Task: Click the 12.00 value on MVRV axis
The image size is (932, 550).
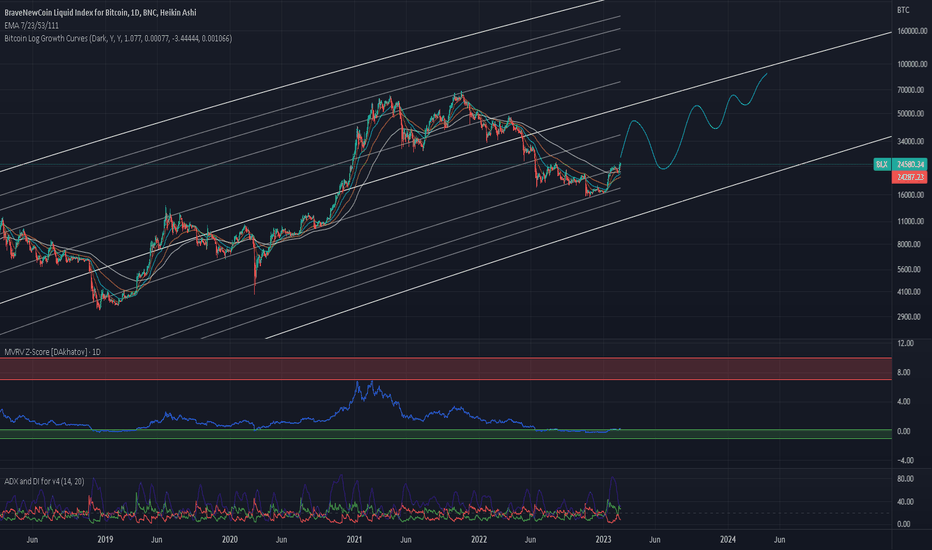Action: [x=905, y=344]
